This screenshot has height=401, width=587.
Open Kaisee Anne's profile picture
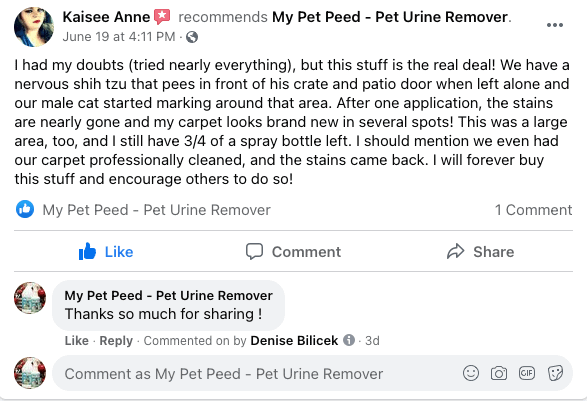(34, 27)
